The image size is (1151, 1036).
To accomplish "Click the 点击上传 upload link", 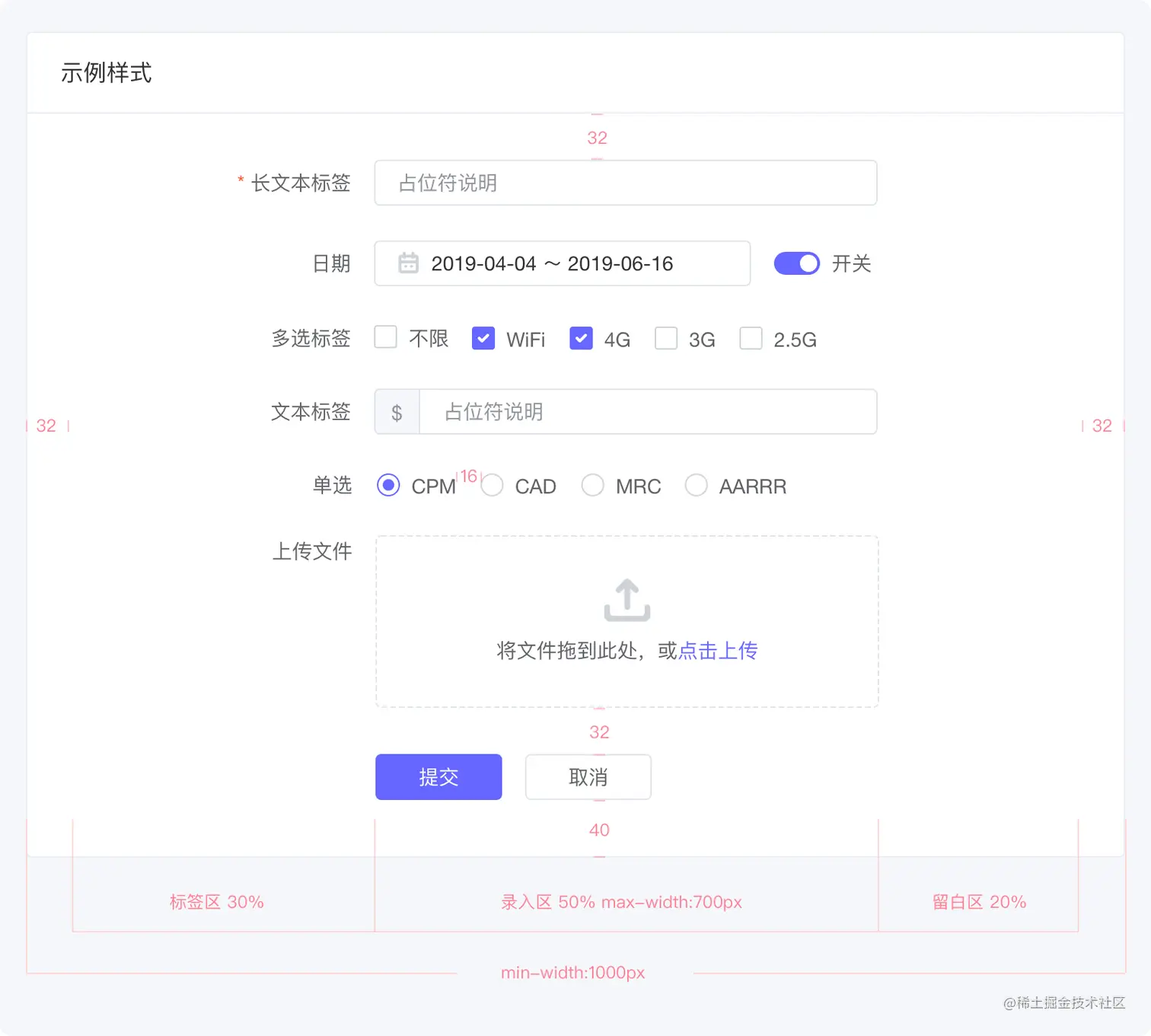I will pos(718,651).
